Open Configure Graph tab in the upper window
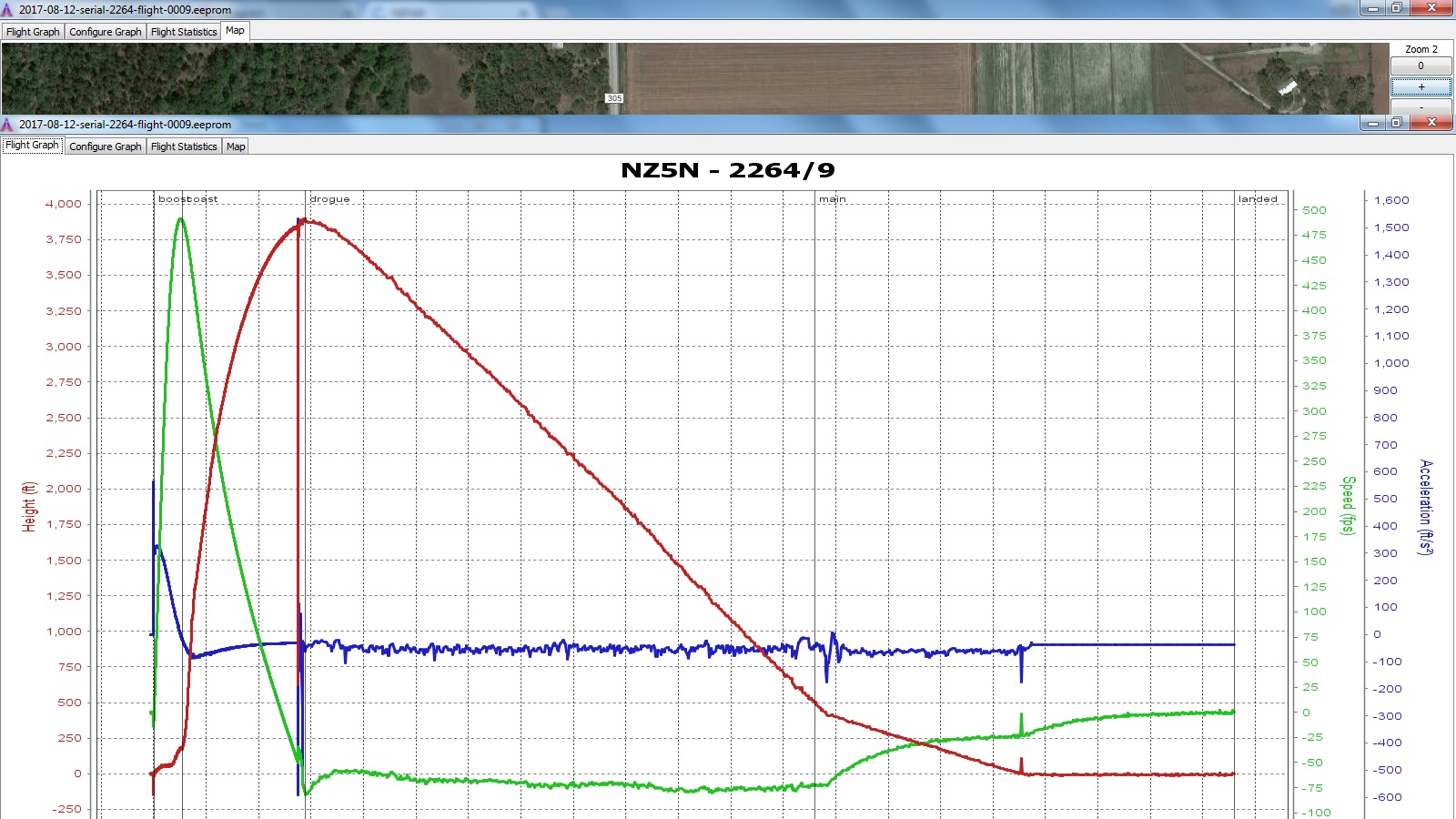The height and width of the screenshot is (819, 1456). (106, 32)
